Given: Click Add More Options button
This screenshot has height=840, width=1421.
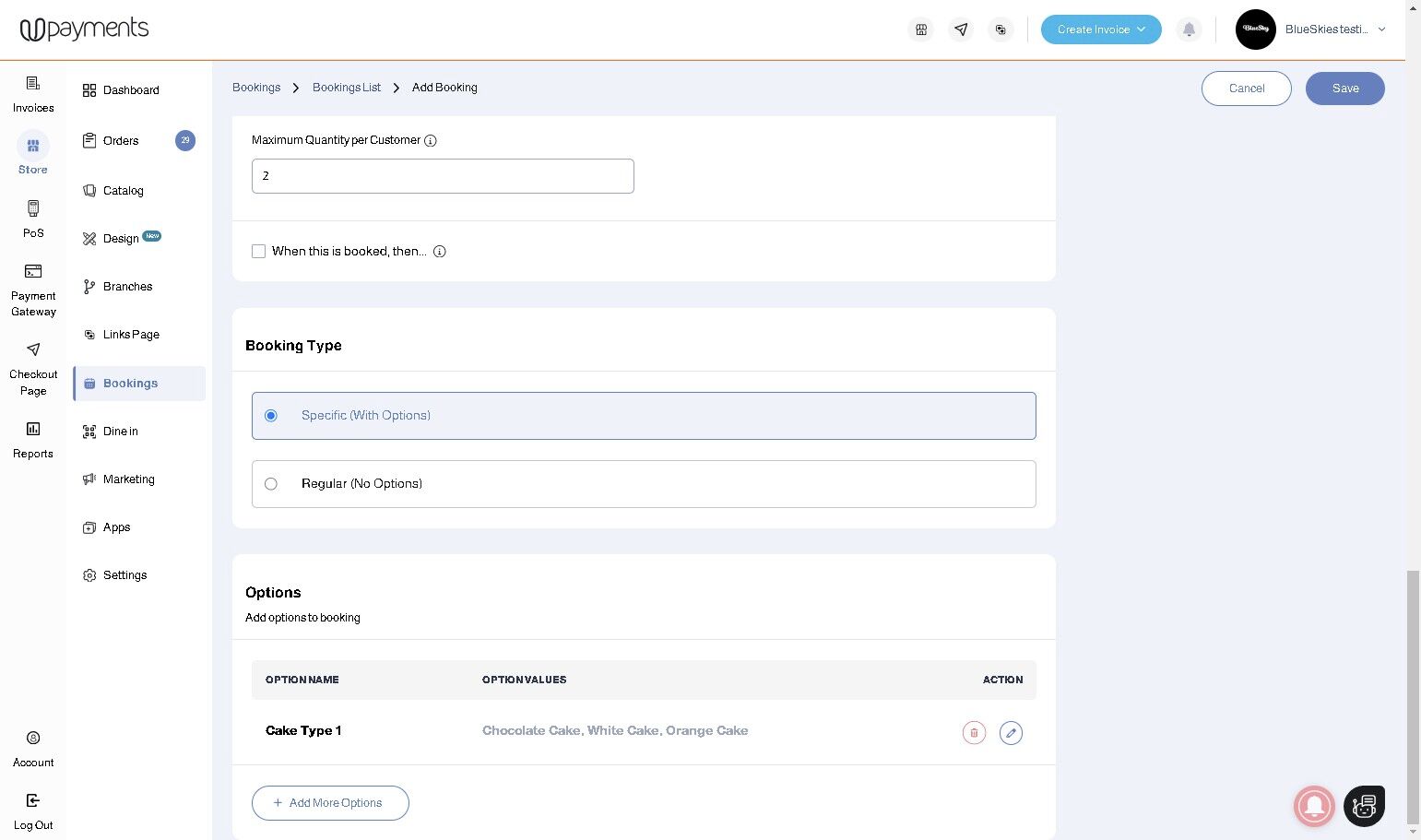Looking at the screenshot, I should (x=330, y=803).
